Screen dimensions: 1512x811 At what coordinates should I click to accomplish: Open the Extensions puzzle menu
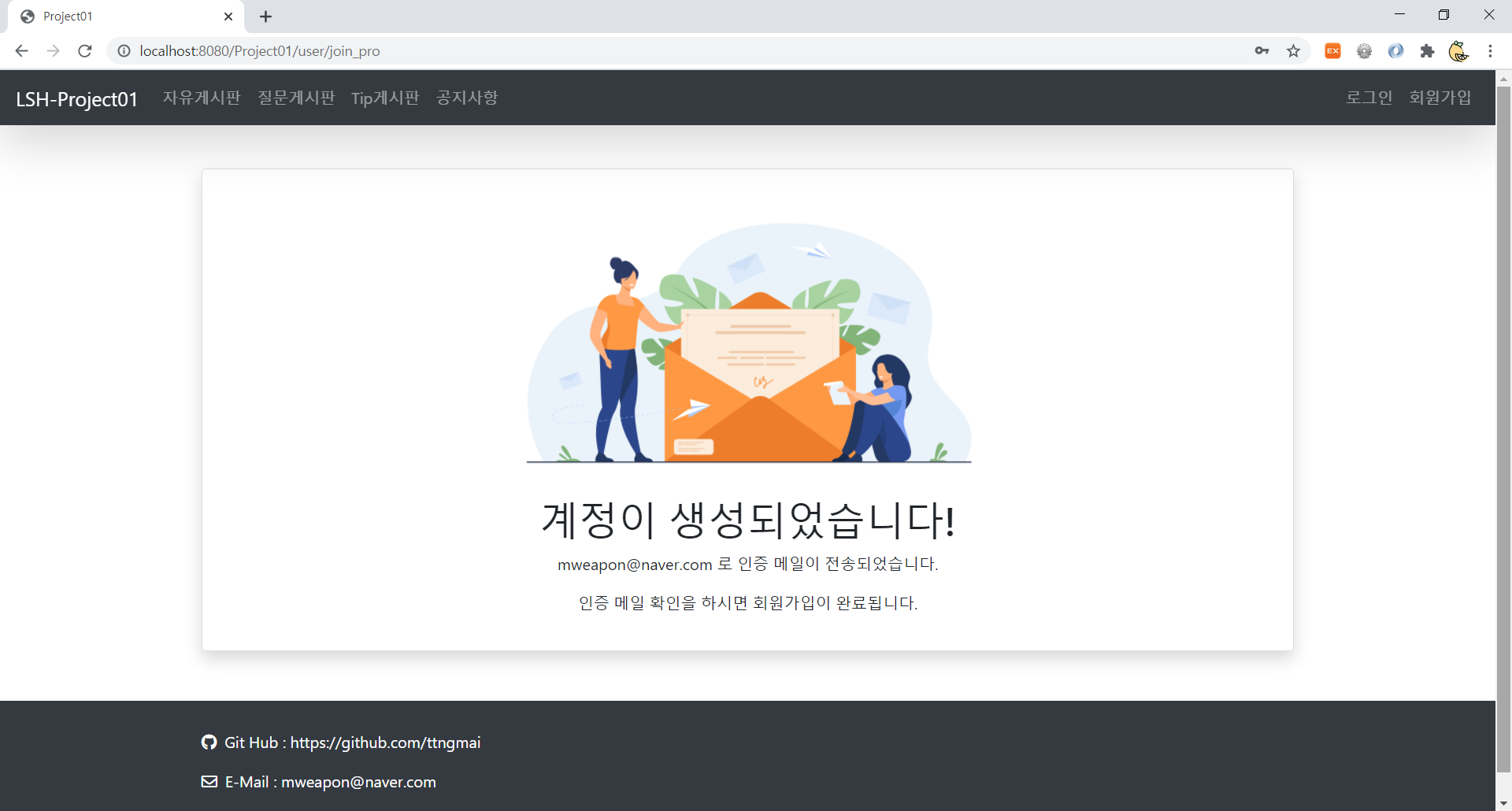(1427, 51)
